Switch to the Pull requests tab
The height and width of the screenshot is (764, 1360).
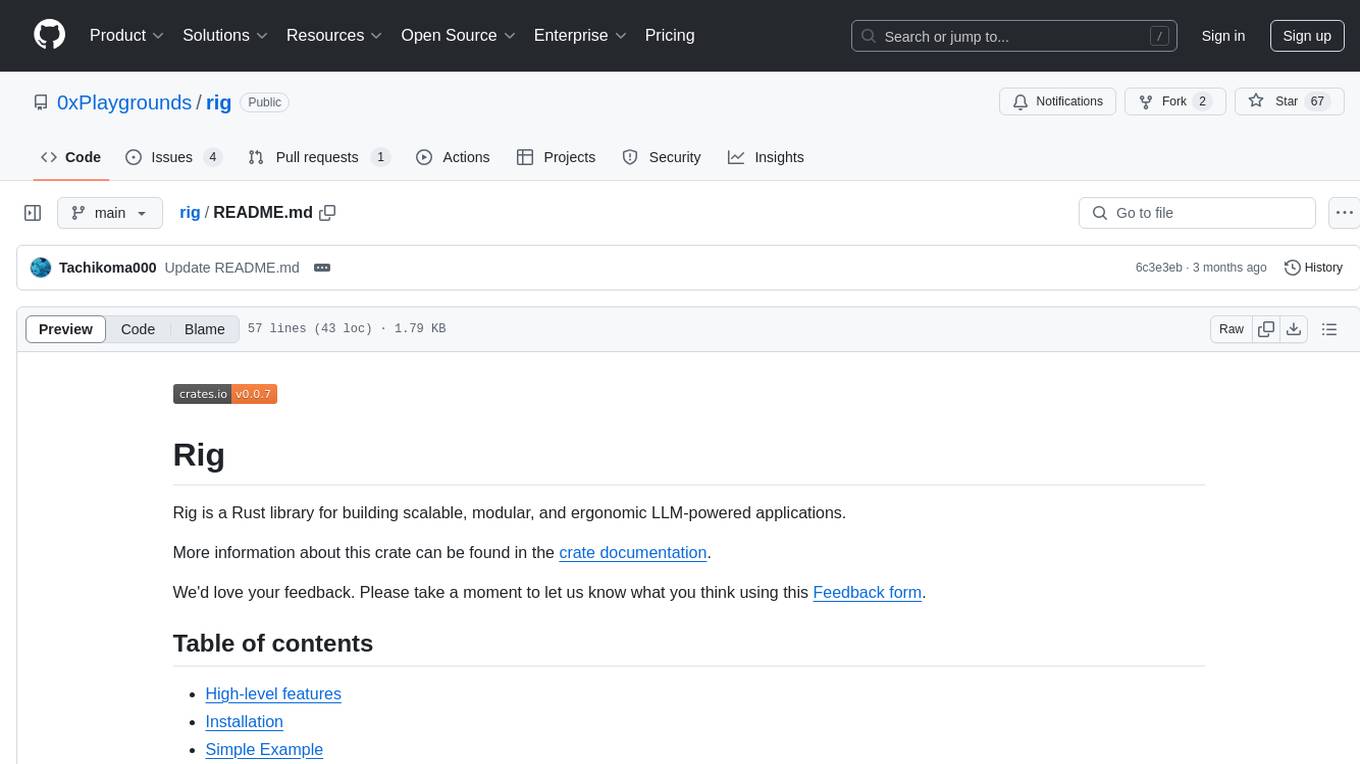(318, 157)
